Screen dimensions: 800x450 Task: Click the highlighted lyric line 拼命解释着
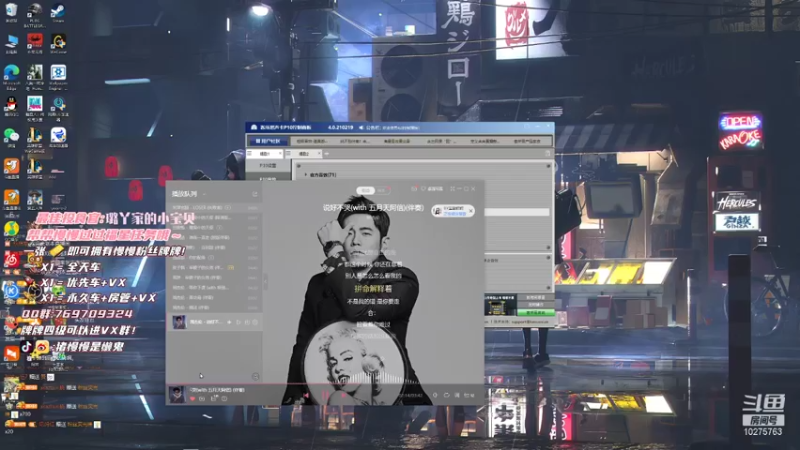click(x=373, y=289)
